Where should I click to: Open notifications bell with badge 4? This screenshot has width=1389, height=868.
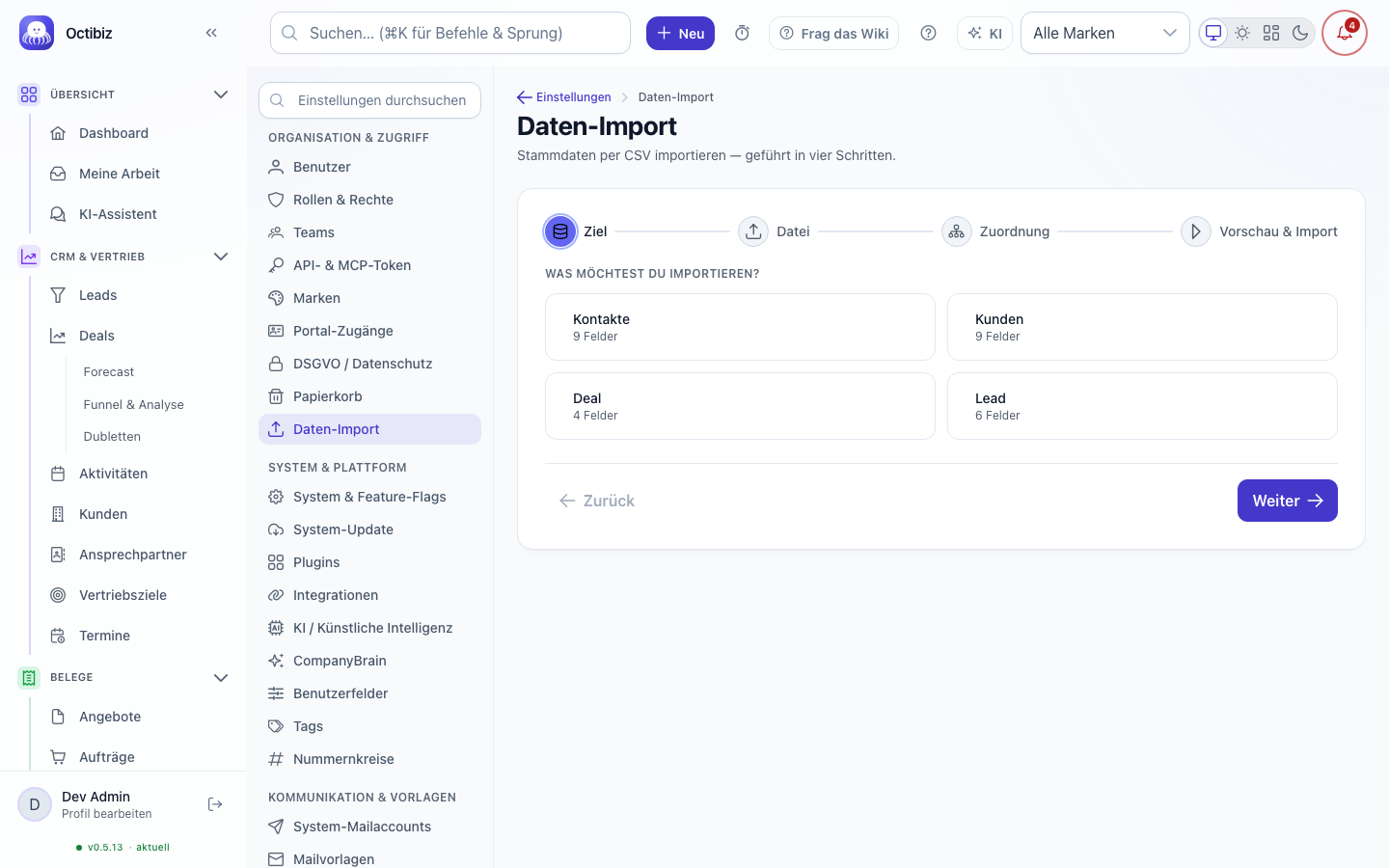(x=1345, y=33)
